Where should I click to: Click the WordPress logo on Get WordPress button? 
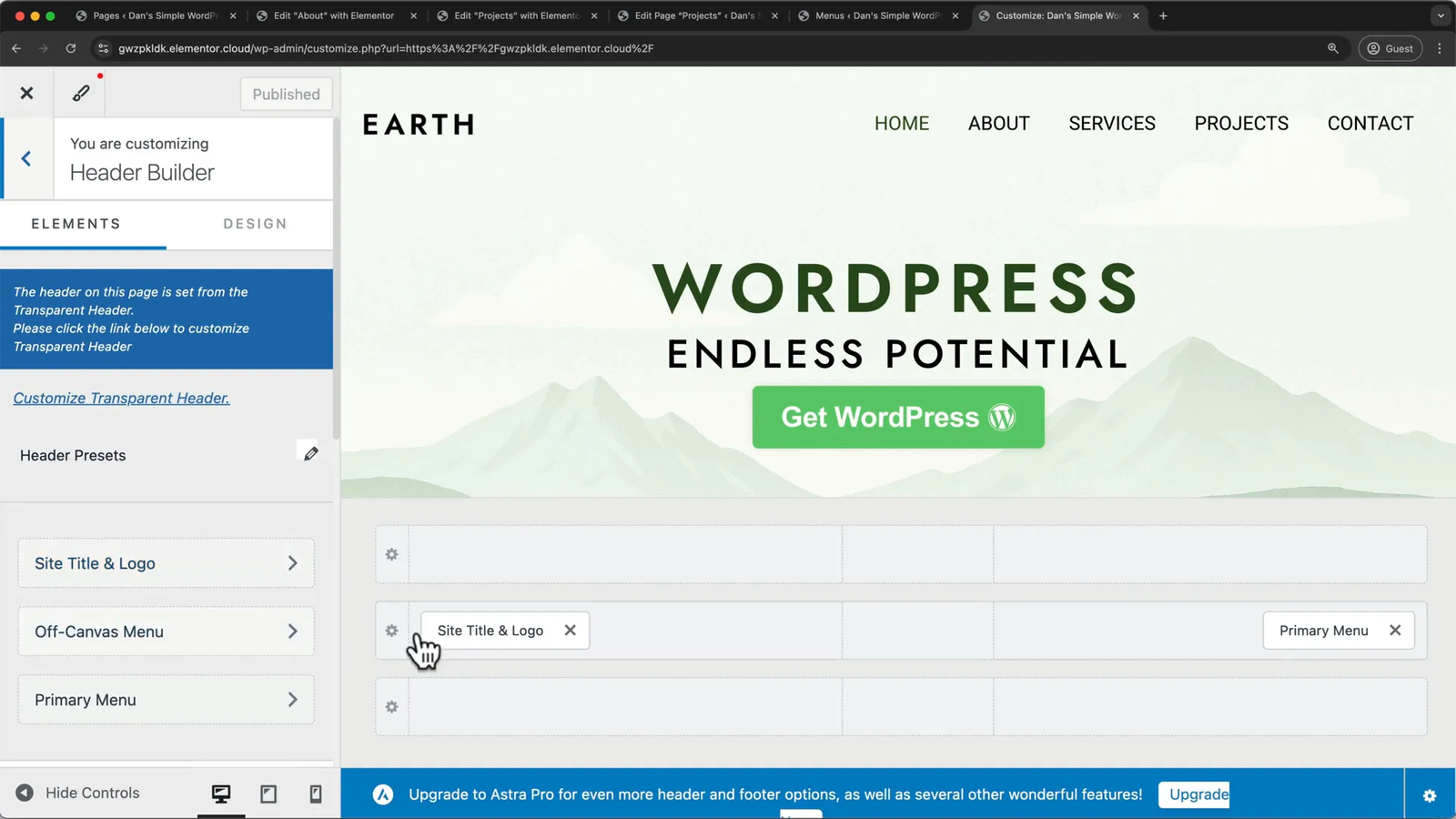(x=1002, y=418)
